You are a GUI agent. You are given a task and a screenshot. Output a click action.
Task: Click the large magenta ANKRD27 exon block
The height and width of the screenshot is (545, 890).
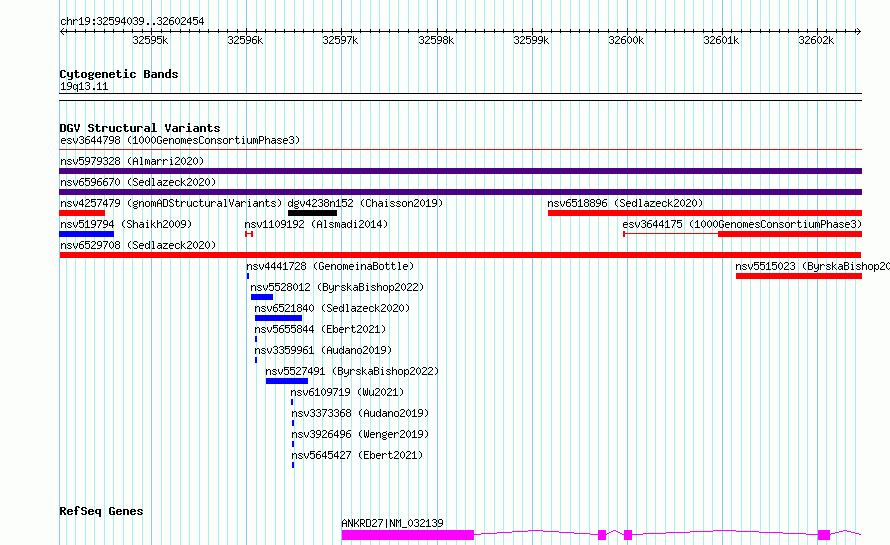click(408, 535)
